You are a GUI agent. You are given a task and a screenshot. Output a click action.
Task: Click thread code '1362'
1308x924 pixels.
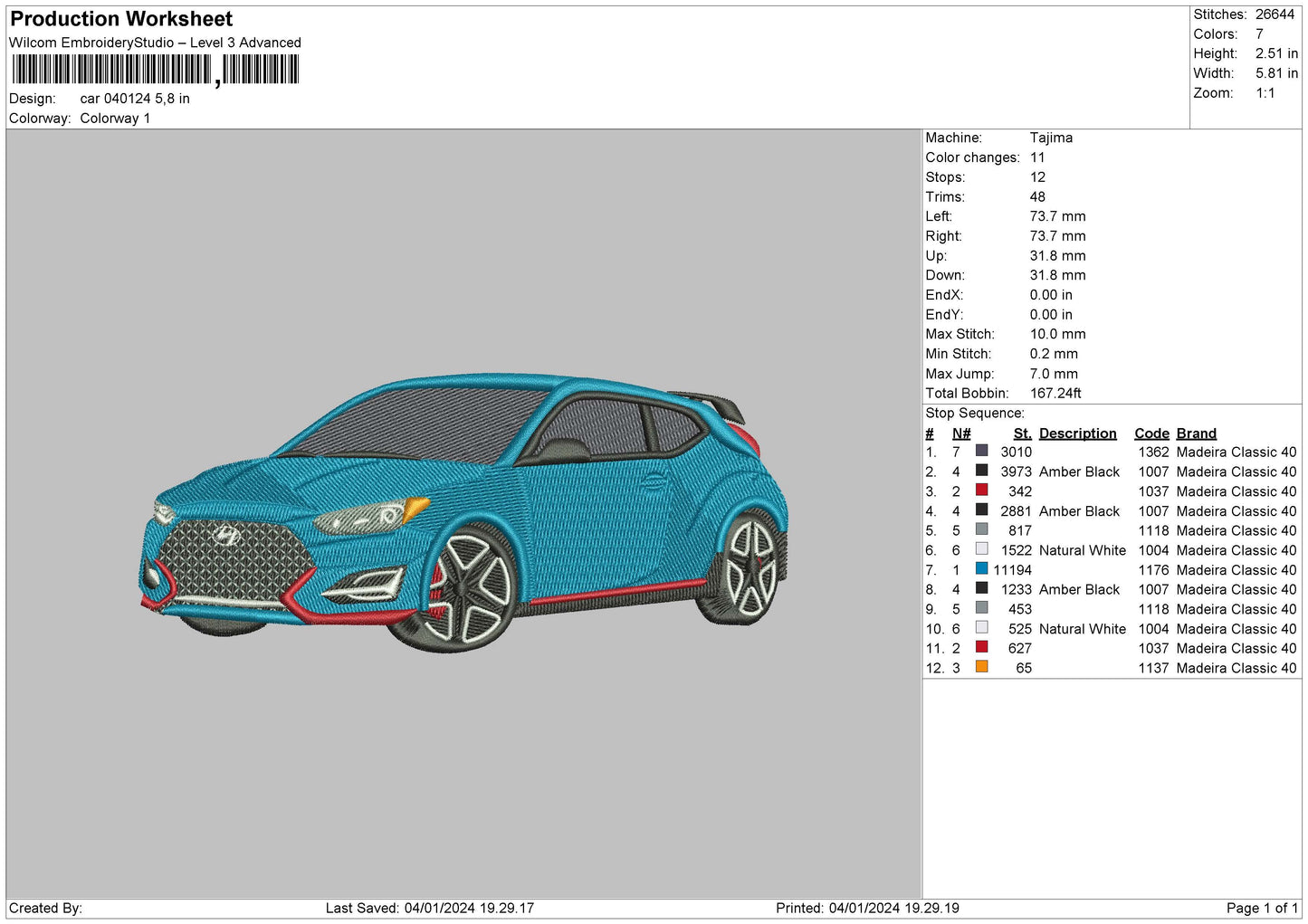click(1154, 452)
